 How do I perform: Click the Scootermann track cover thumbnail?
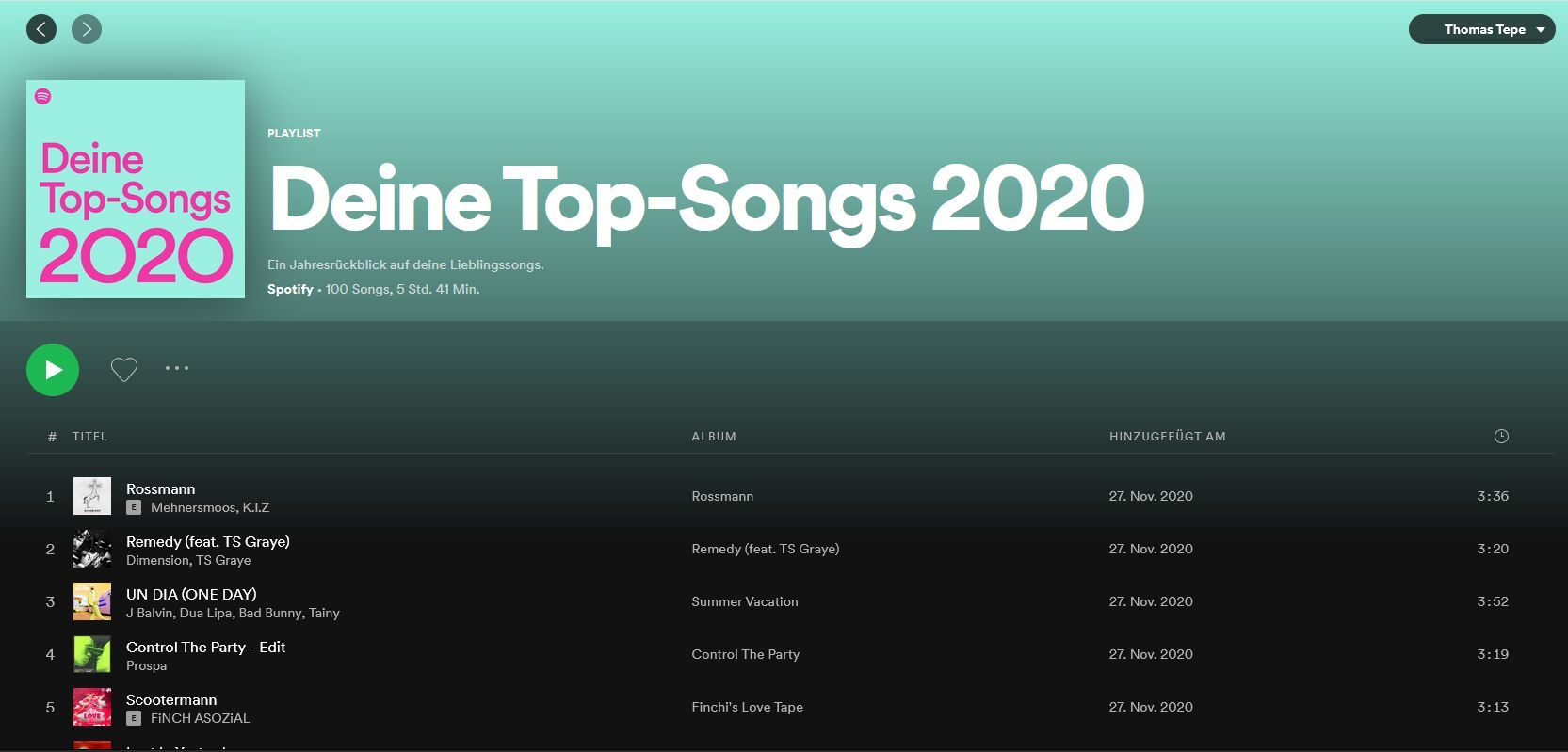pos(92,707)
